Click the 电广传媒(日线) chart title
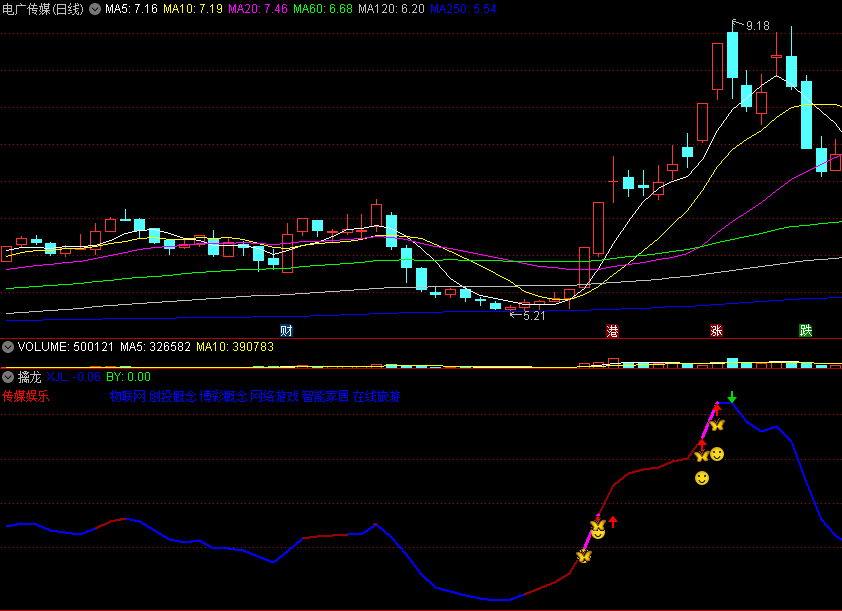 coord(43,9)
